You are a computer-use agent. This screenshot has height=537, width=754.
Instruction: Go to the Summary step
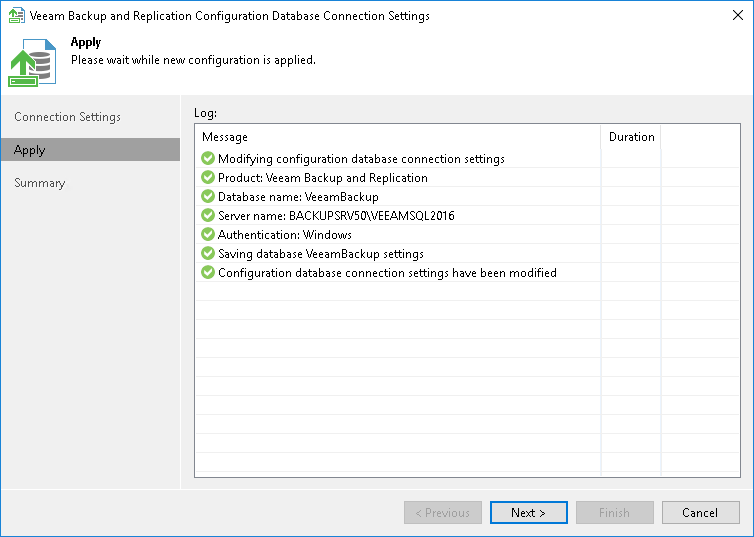[40, 183]
